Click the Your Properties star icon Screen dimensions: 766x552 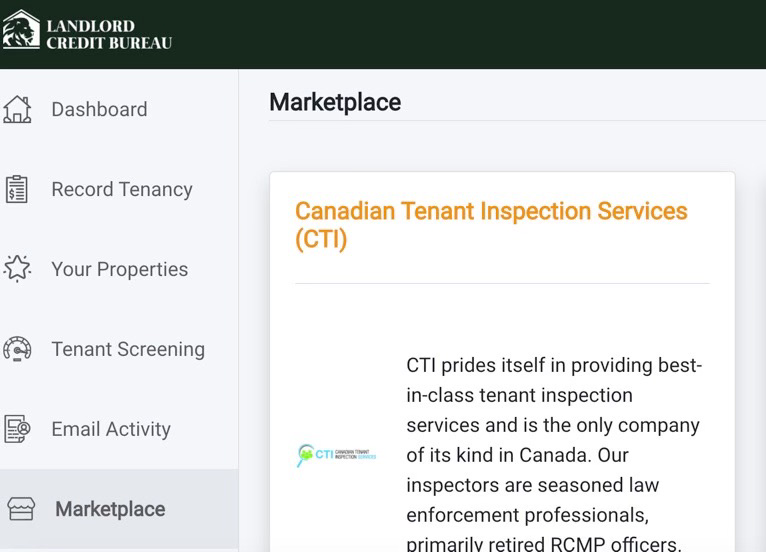click(17, 269)
